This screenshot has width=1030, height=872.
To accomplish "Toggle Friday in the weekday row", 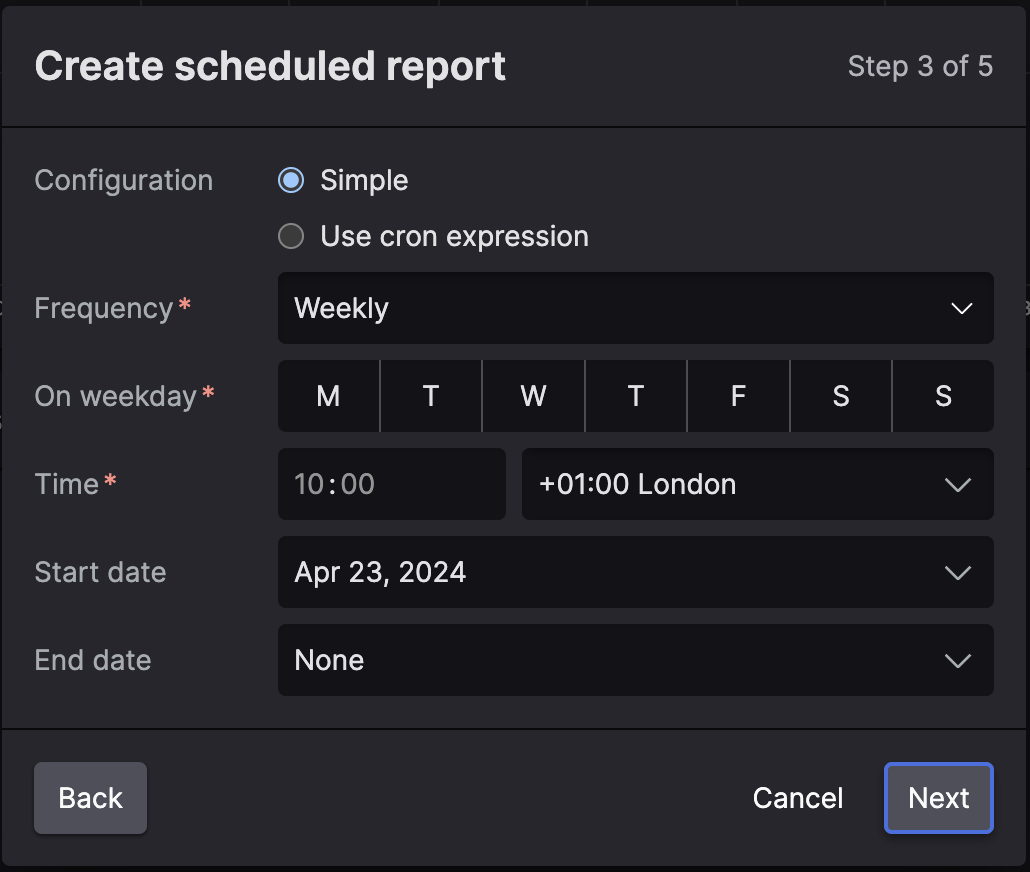I will [738, 396].
